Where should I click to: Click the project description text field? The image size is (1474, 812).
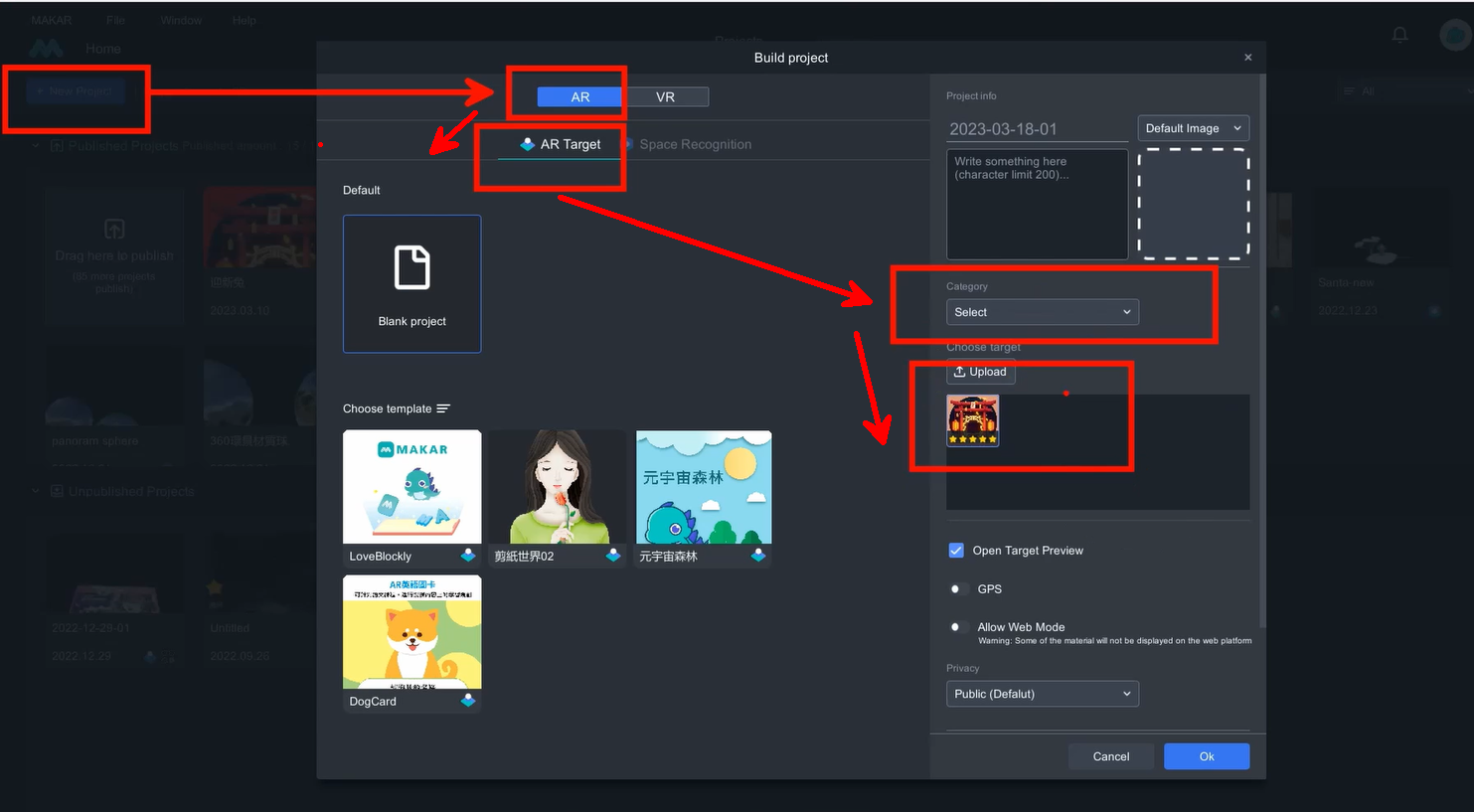pyautogui.click(x=1037, y=205)
